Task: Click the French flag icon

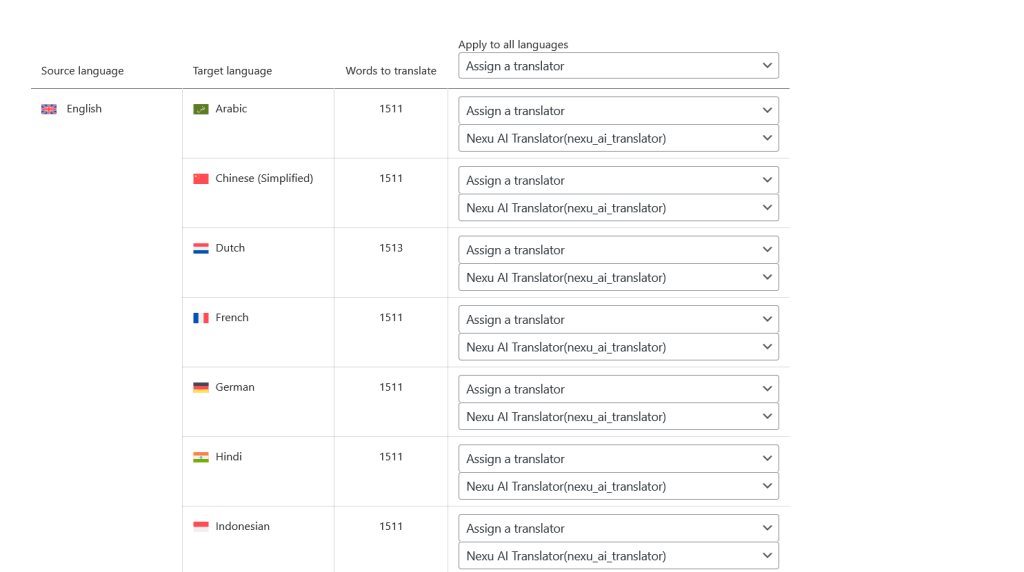Action: pyautogui.click(x=200, y=318)
